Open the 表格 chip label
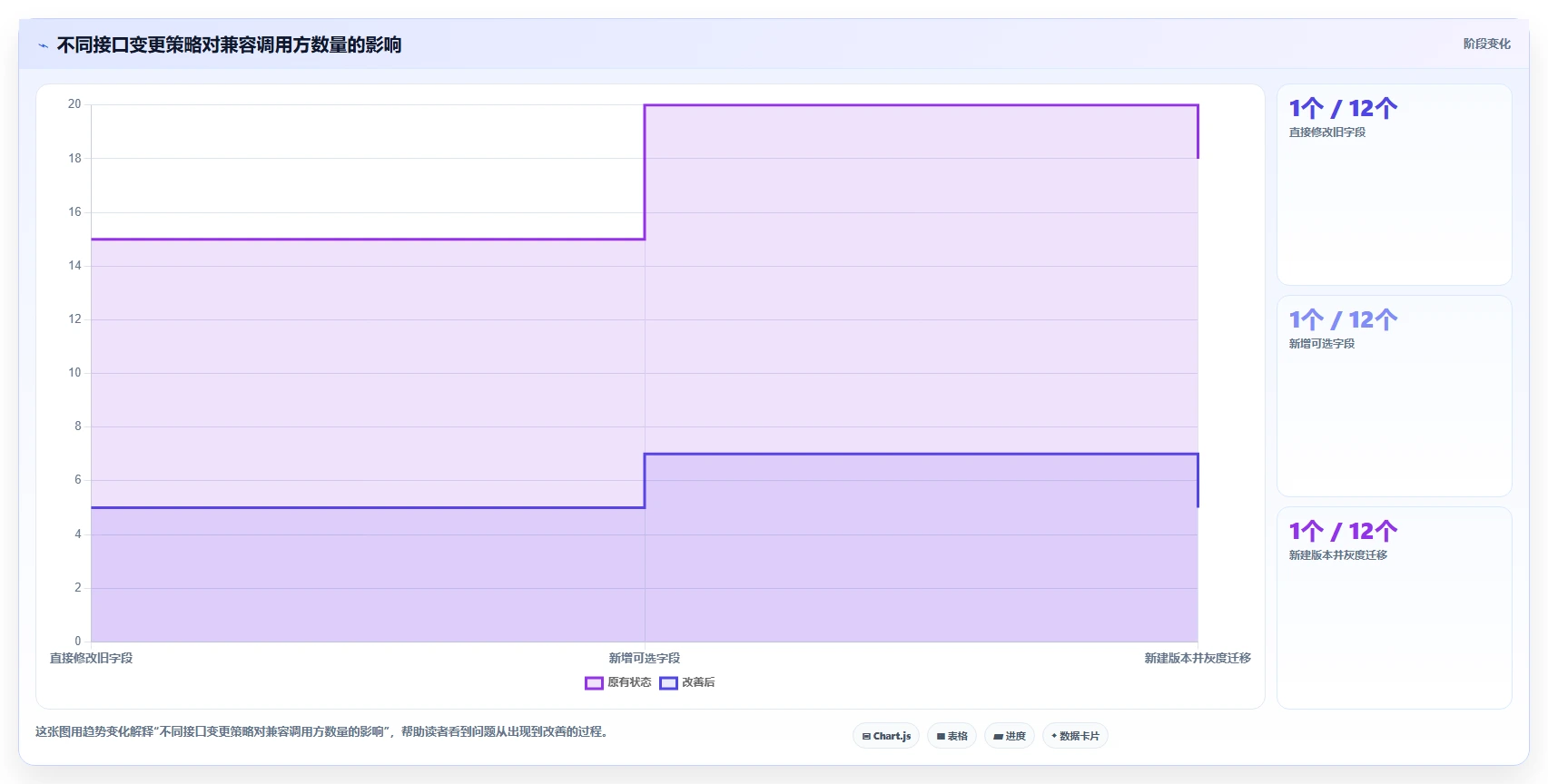 point(958,736)
